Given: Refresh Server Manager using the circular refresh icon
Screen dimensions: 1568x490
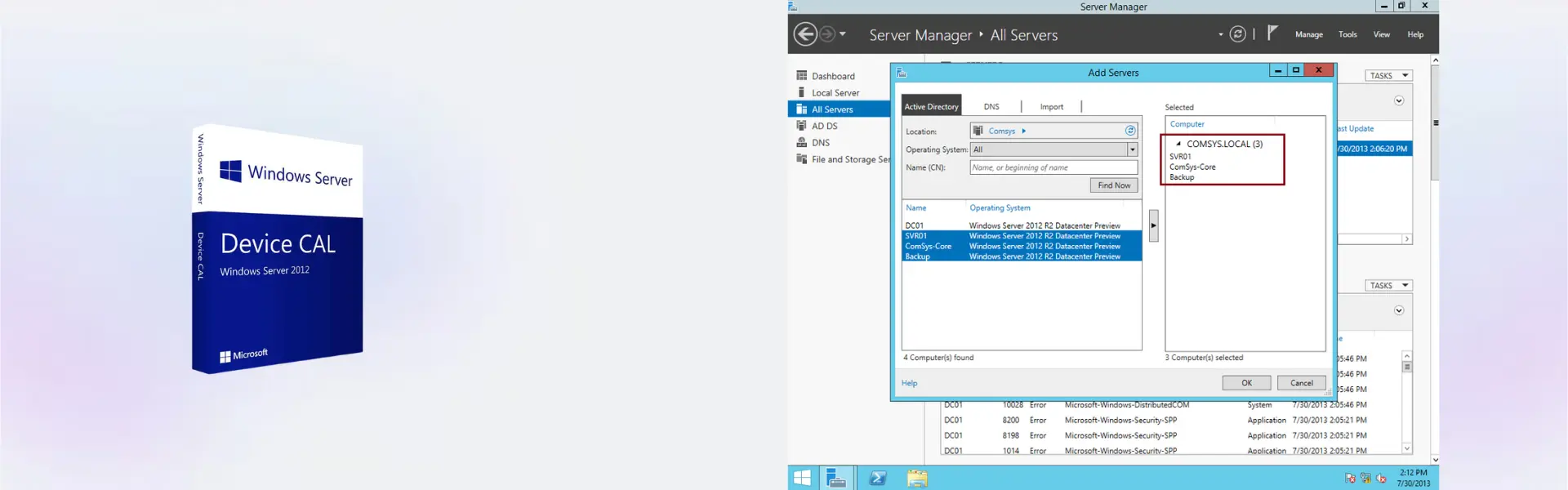Looking at the screenshot, I should 1238,34.
